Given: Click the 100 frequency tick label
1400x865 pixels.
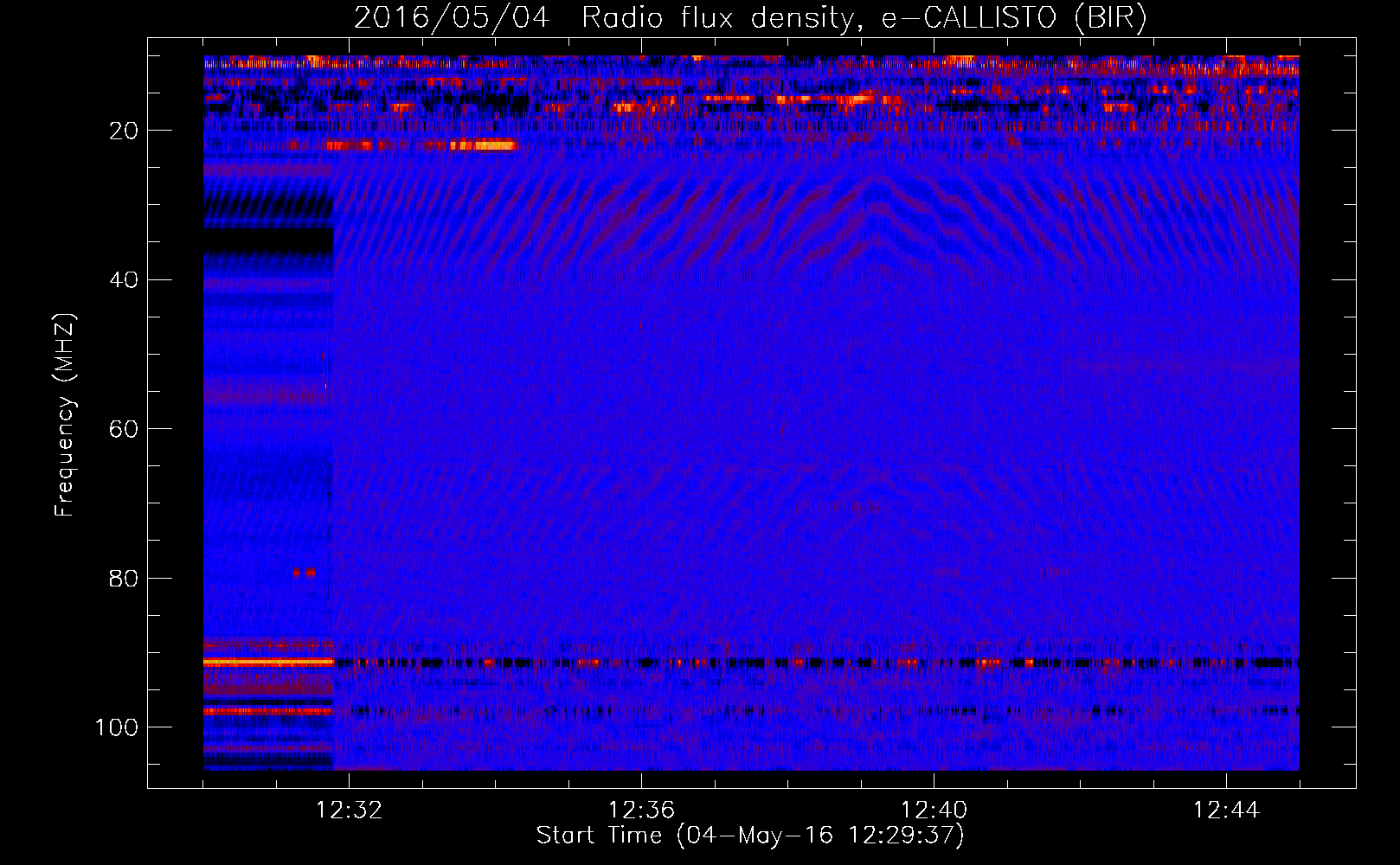Looking at the screenshot, I should (117, 727).
